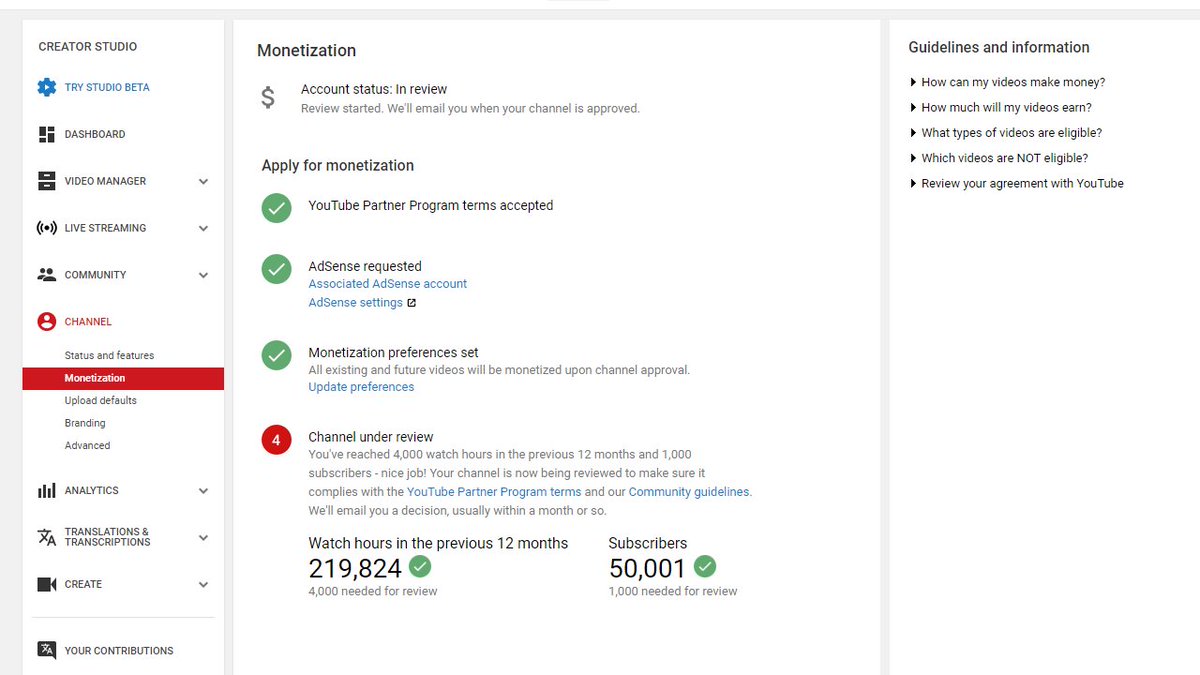Click green checkmark beside AdSense requested
1200x675 pixels.
(x=277, y=269)
